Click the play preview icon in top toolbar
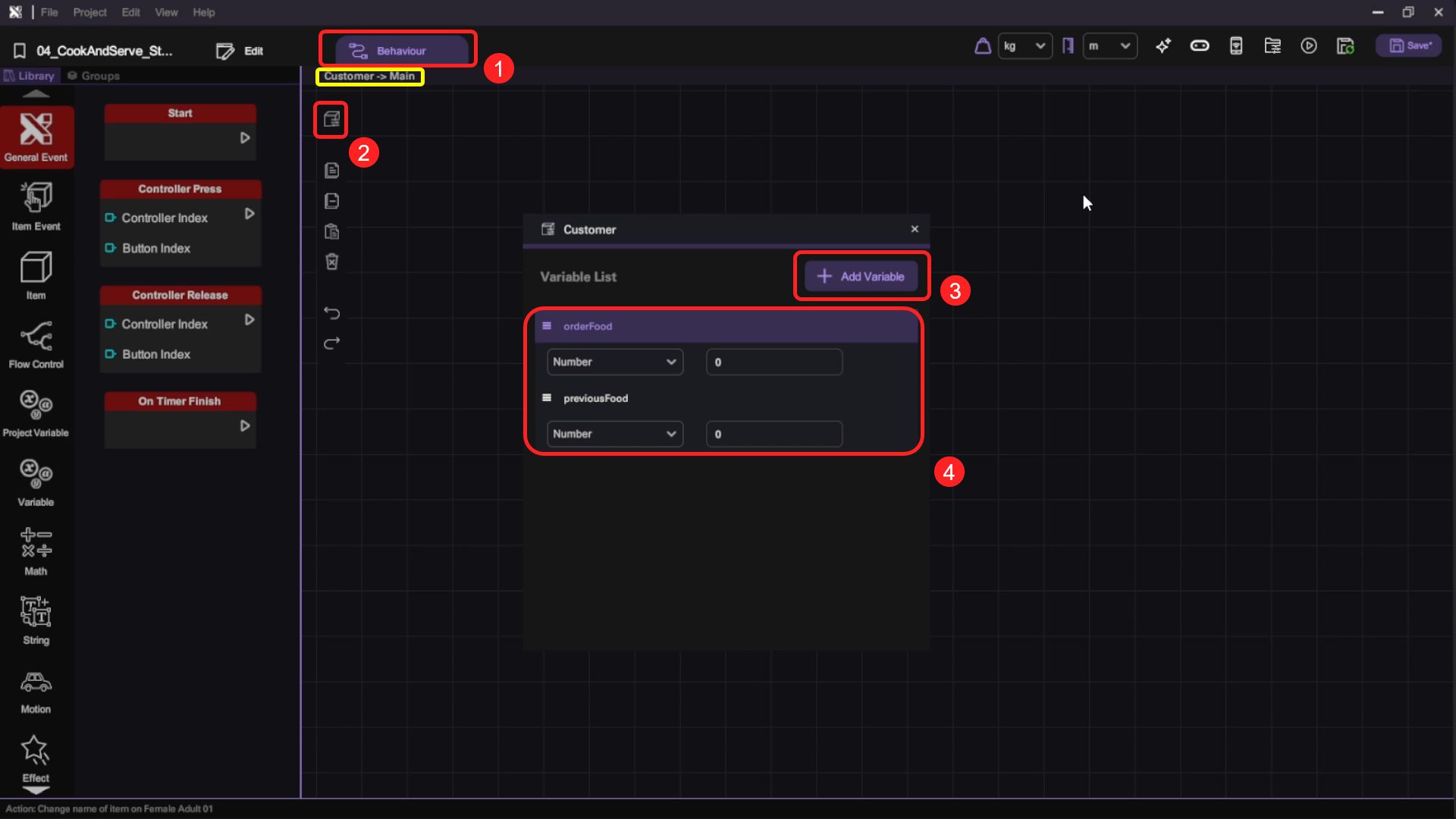This screenshot has height=819, width=1456. pos(1309,46)
